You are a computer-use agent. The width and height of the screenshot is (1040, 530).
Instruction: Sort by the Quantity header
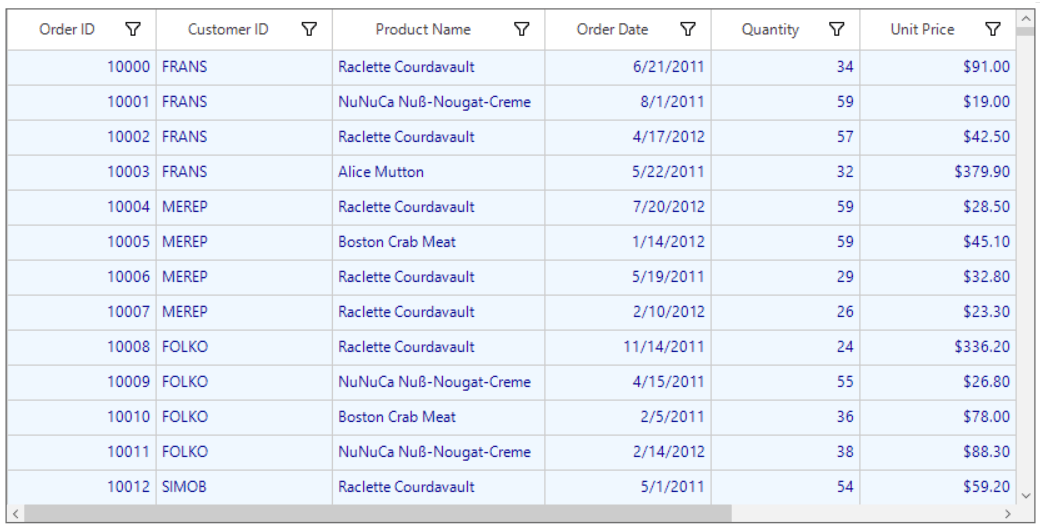770,29
